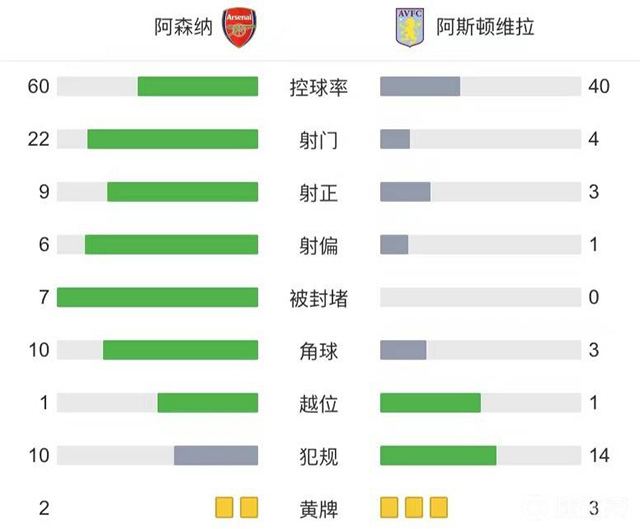Click Aston Villa's middle yellow card icon
640x529 pixels.
pyautogui.click(x=414, y=507)
